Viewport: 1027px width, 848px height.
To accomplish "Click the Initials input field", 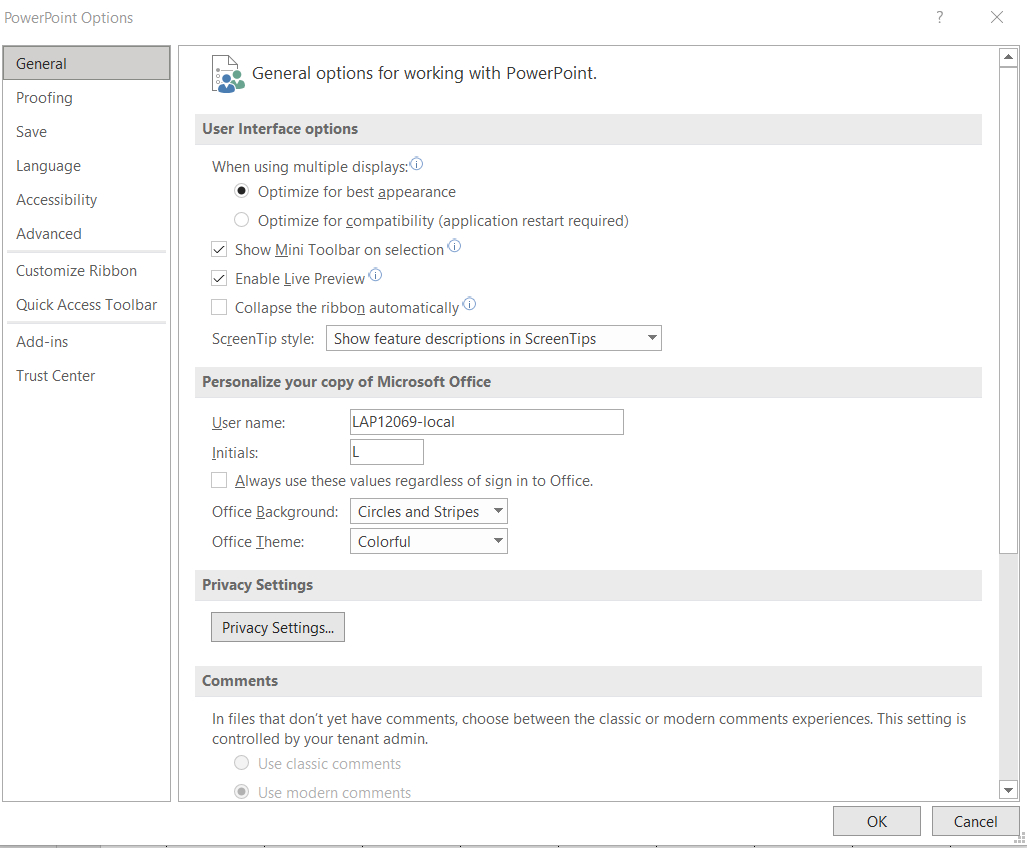I will (x=387, y=452).
